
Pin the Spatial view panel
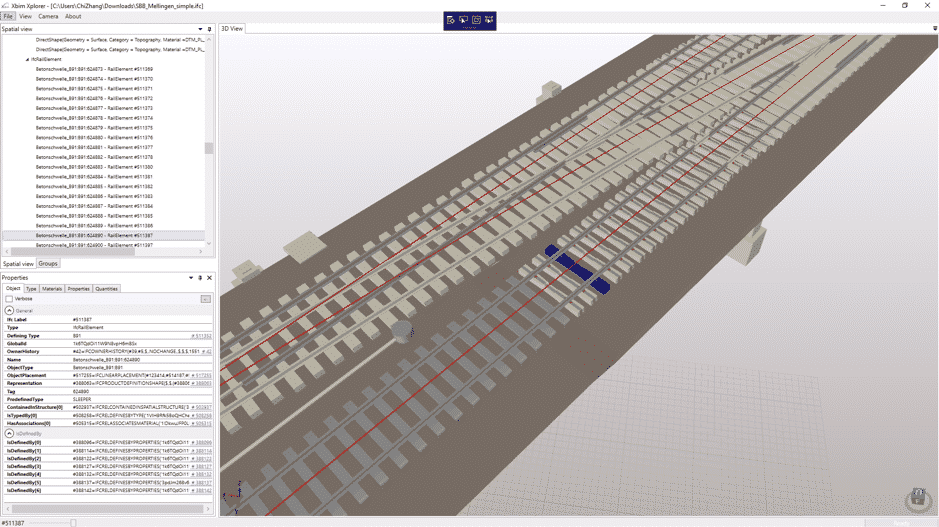tap(209, 29)
